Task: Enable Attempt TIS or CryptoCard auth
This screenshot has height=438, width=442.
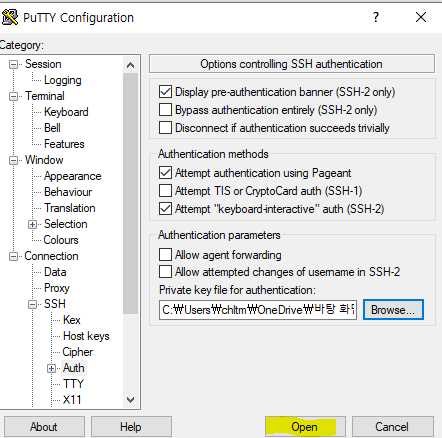Action: (165, 191)
